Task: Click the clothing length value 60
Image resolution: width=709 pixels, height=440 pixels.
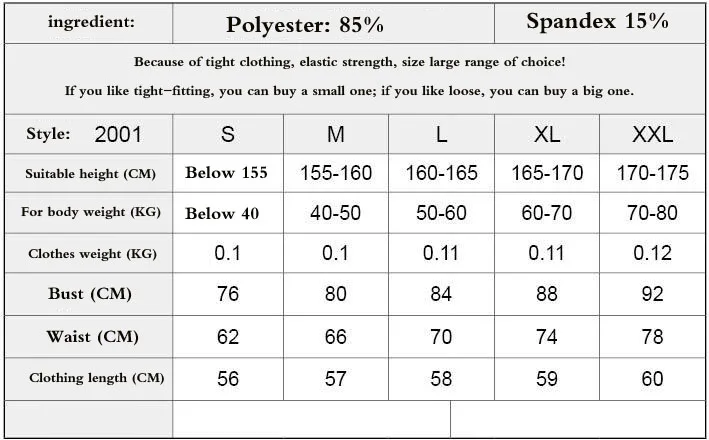Action: pos(652,379)
